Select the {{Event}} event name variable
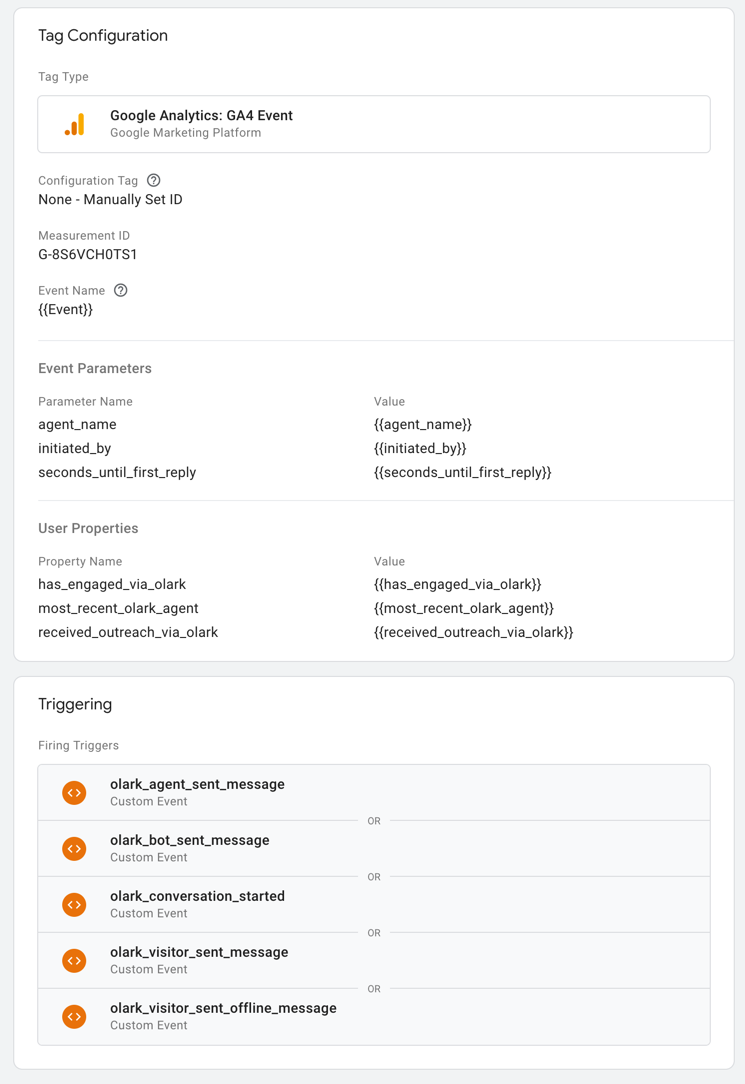 click(63, 309)
